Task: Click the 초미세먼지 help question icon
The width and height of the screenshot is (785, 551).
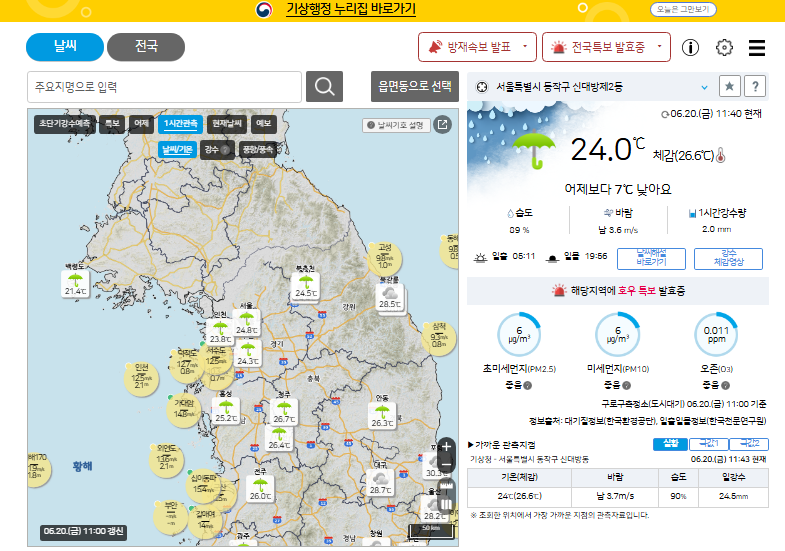Action: click(528, 385)
